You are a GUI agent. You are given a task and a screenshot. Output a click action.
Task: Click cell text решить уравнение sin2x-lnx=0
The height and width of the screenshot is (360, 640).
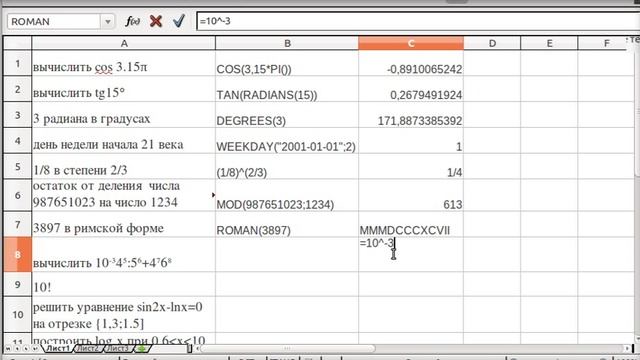118,307
